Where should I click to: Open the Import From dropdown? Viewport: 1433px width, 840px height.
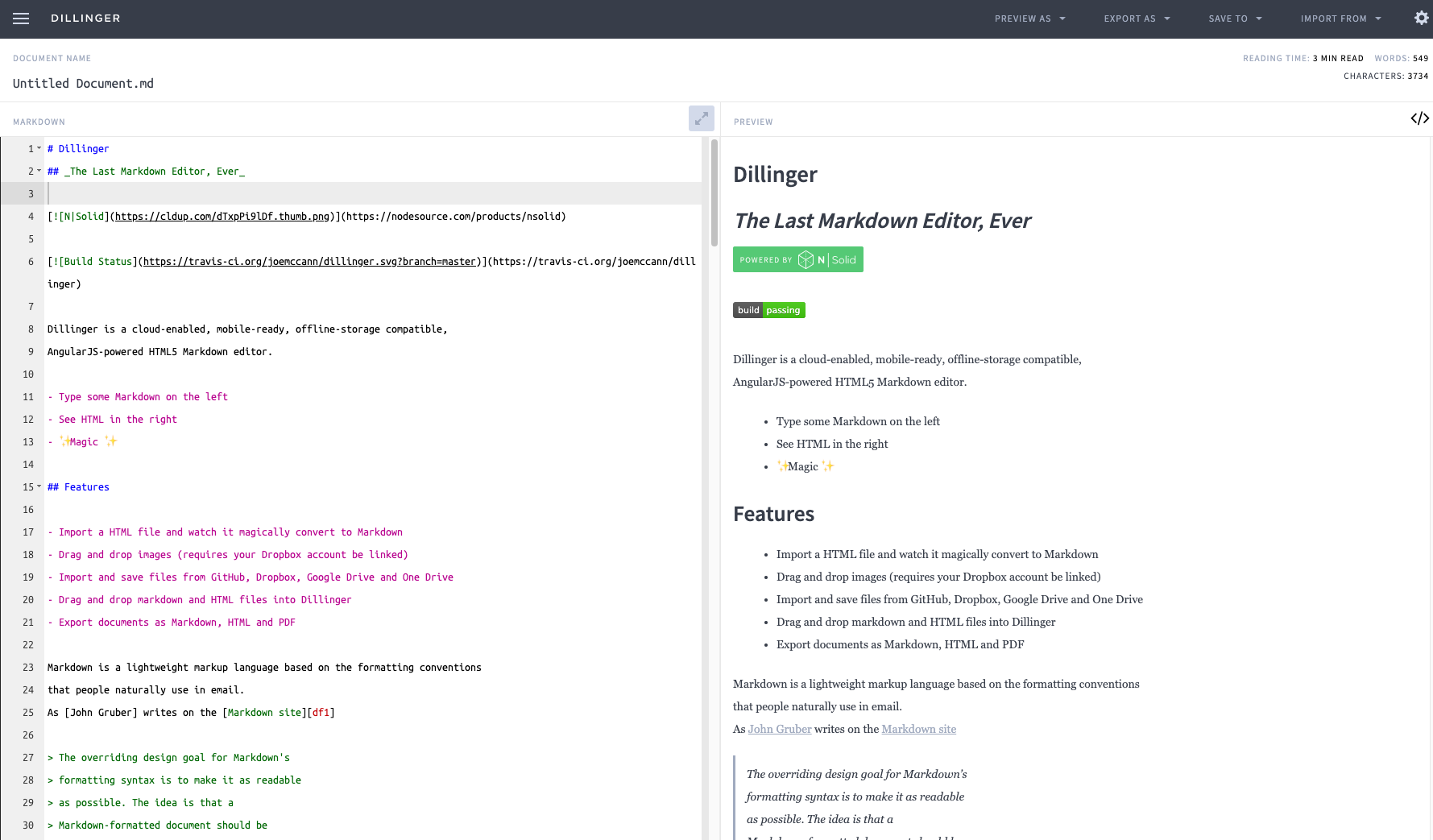(x=1341, y=19)
